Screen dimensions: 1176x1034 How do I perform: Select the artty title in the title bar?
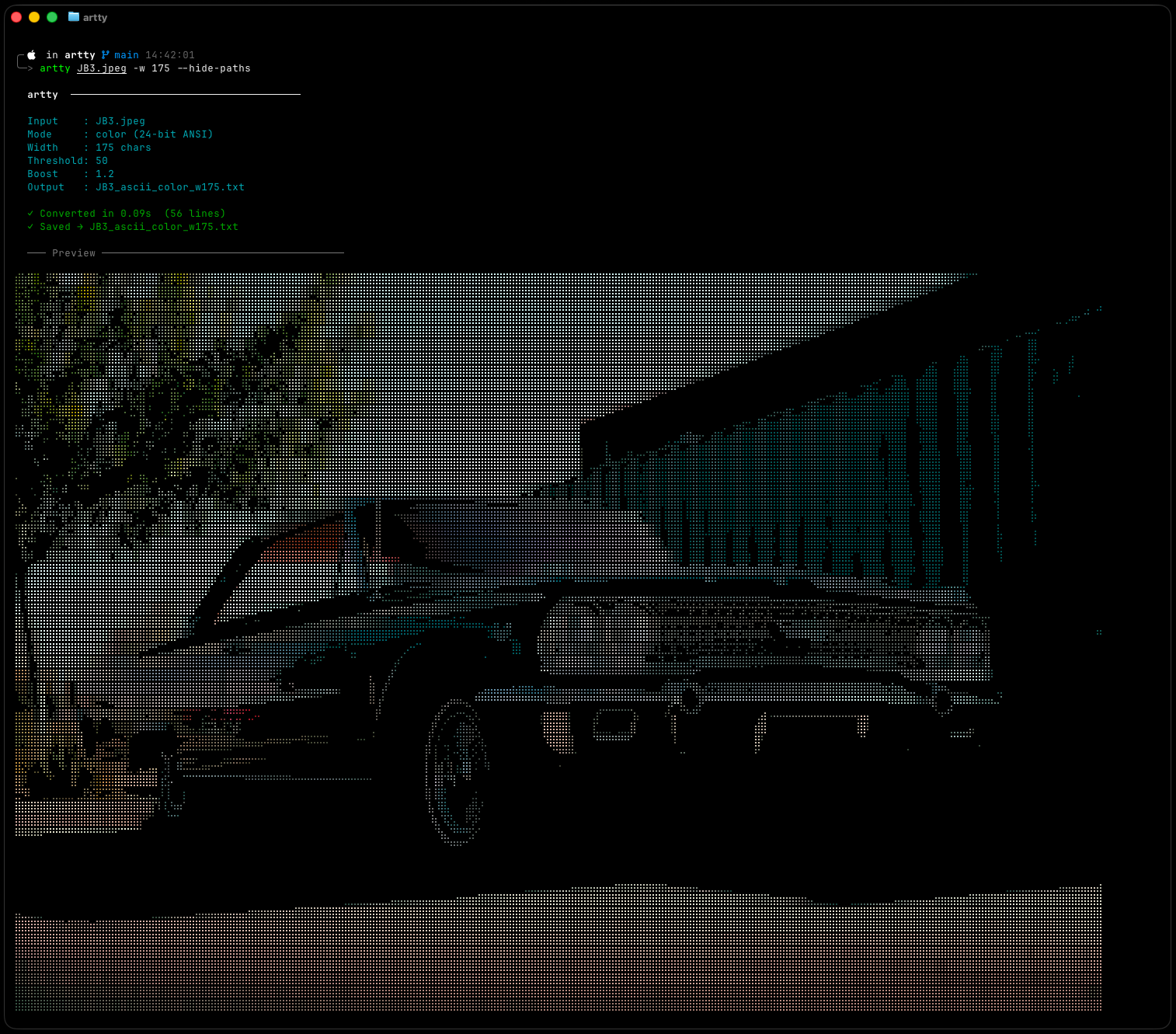tap(96, 16)
